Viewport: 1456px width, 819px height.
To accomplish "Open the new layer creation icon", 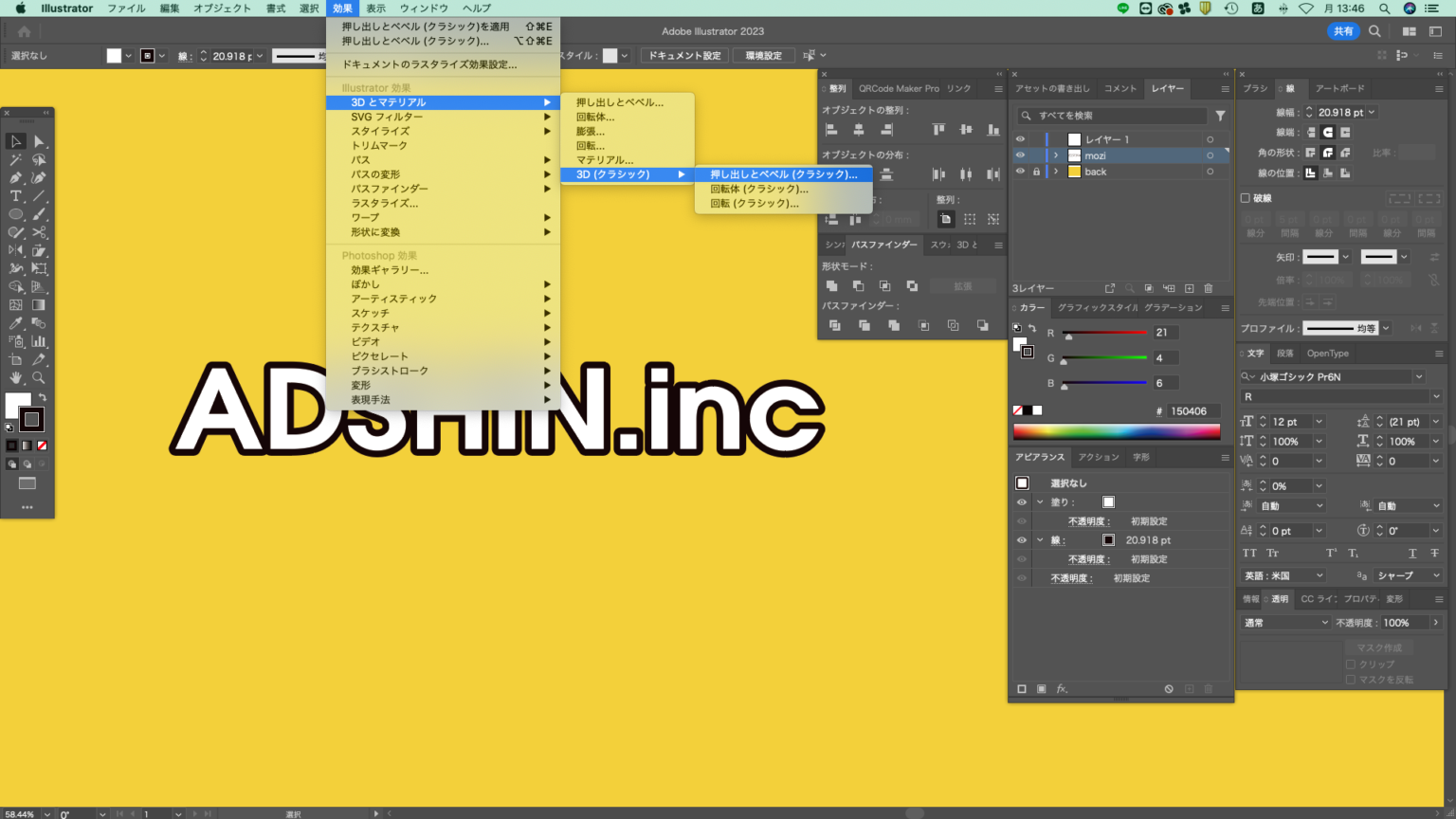I will [x=1188, y=287].
